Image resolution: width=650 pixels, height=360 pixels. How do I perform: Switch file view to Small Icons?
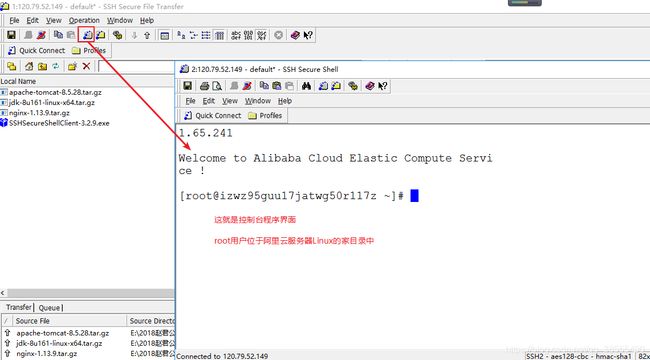pyautogui.click(x=194, y=35)
